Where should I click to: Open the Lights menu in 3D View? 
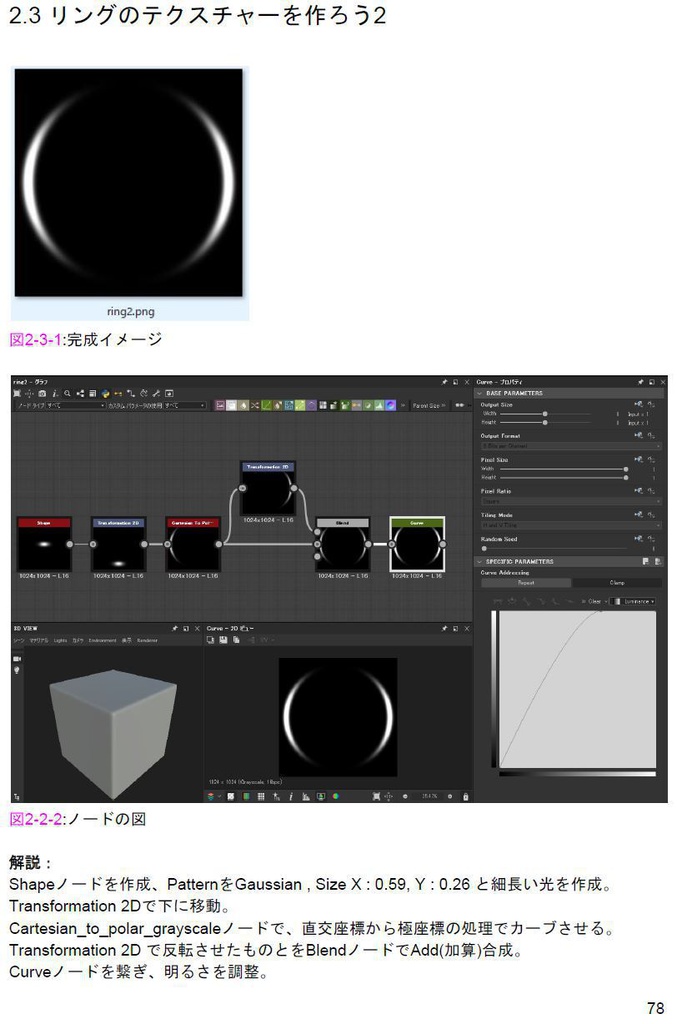coord(60,641)
